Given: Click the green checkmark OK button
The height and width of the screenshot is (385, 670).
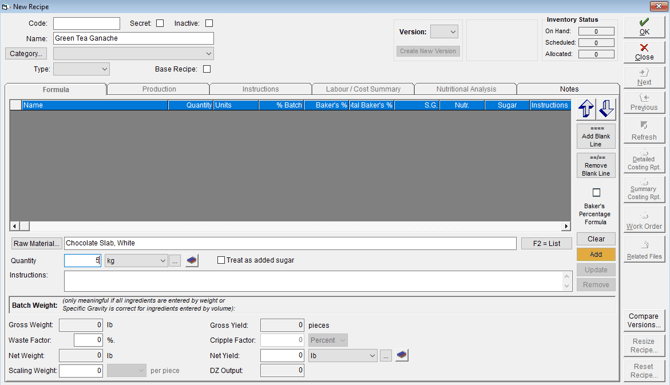Looking at the screenshot, I should pyautogui.click(x=644, y=27).
